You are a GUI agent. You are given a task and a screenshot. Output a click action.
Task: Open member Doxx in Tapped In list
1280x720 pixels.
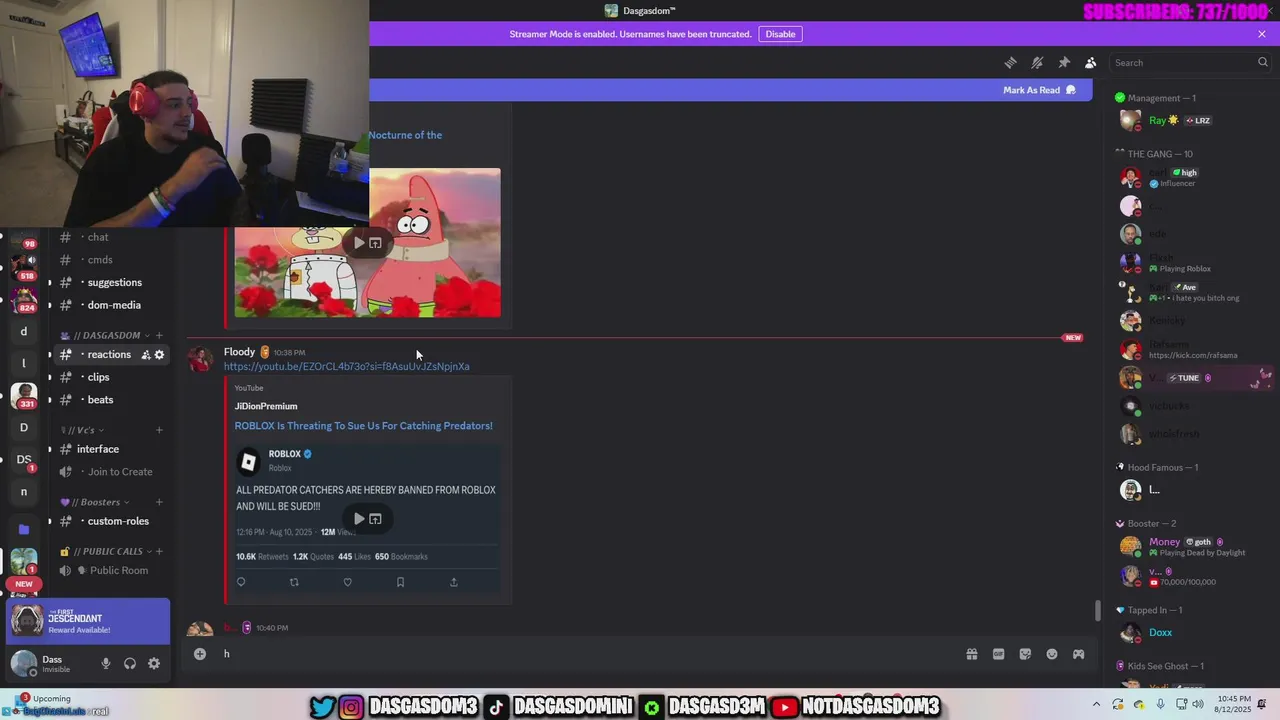[x=1190, y=633]
